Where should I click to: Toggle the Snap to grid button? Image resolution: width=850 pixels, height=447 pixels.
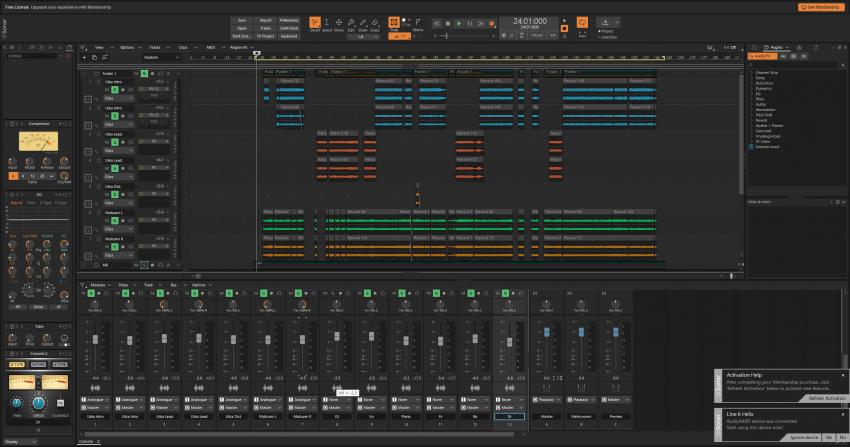(395, 21)
